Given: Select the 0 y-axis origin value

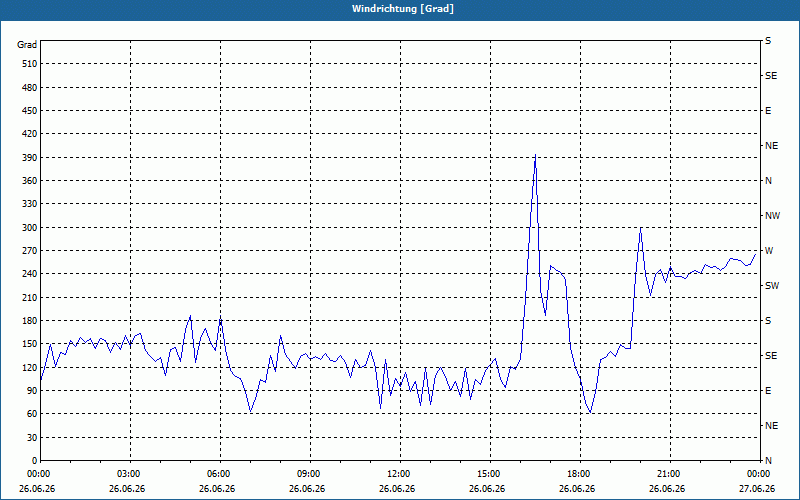Looking at the screenshot, I should (x=34, y=461).
